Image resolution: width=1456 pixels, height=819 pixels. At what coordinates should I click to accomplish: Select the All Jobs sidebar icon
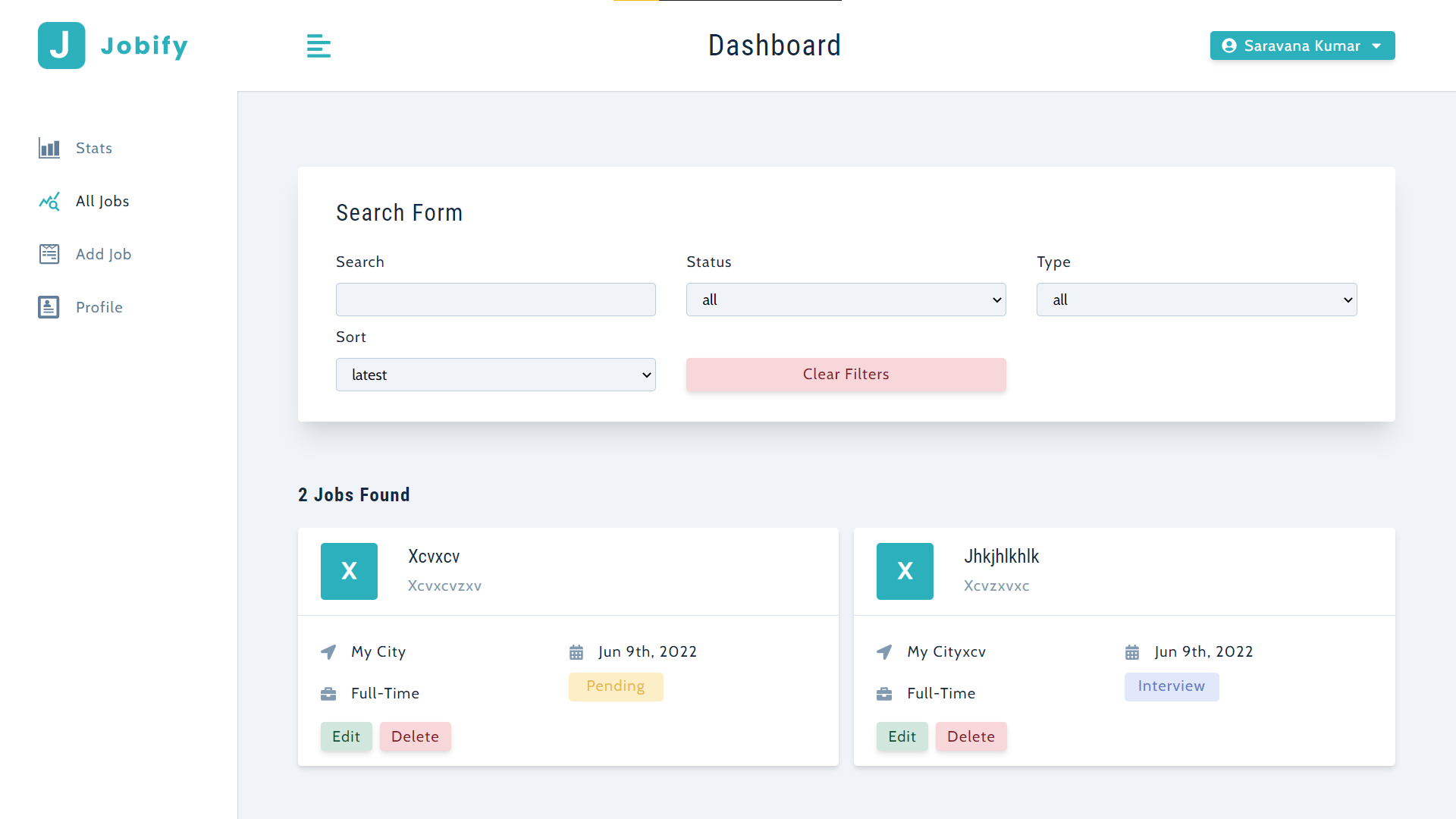point(49,201)
